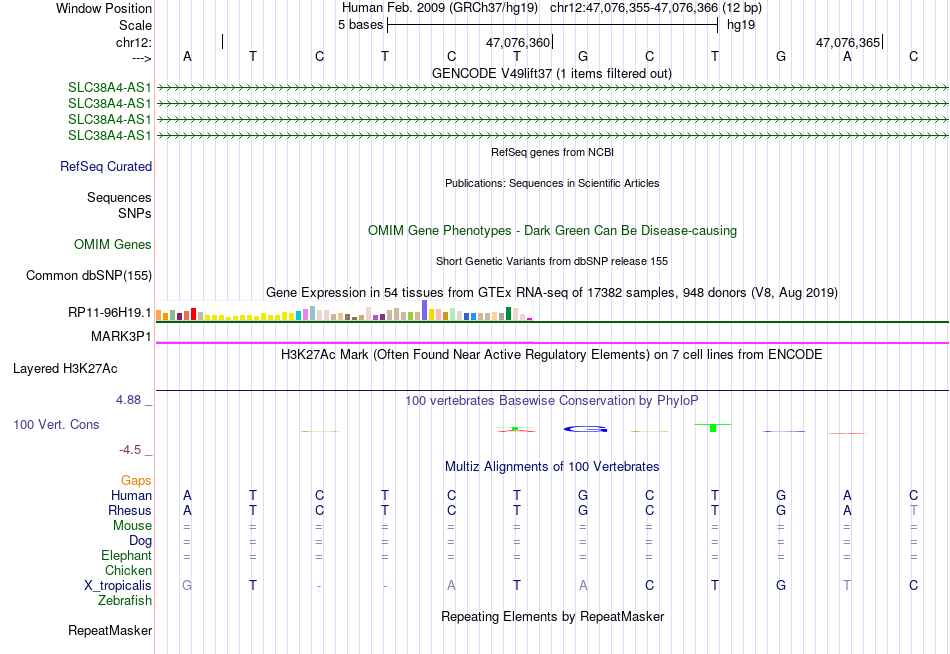Click the Window Position label

(104, 8)
